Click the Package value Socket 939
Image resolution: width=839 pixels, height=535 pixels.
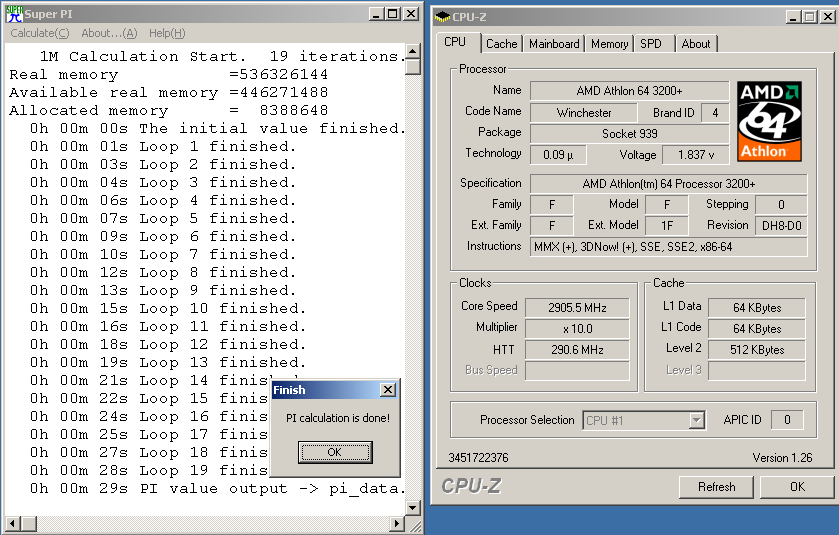point(629,133)
